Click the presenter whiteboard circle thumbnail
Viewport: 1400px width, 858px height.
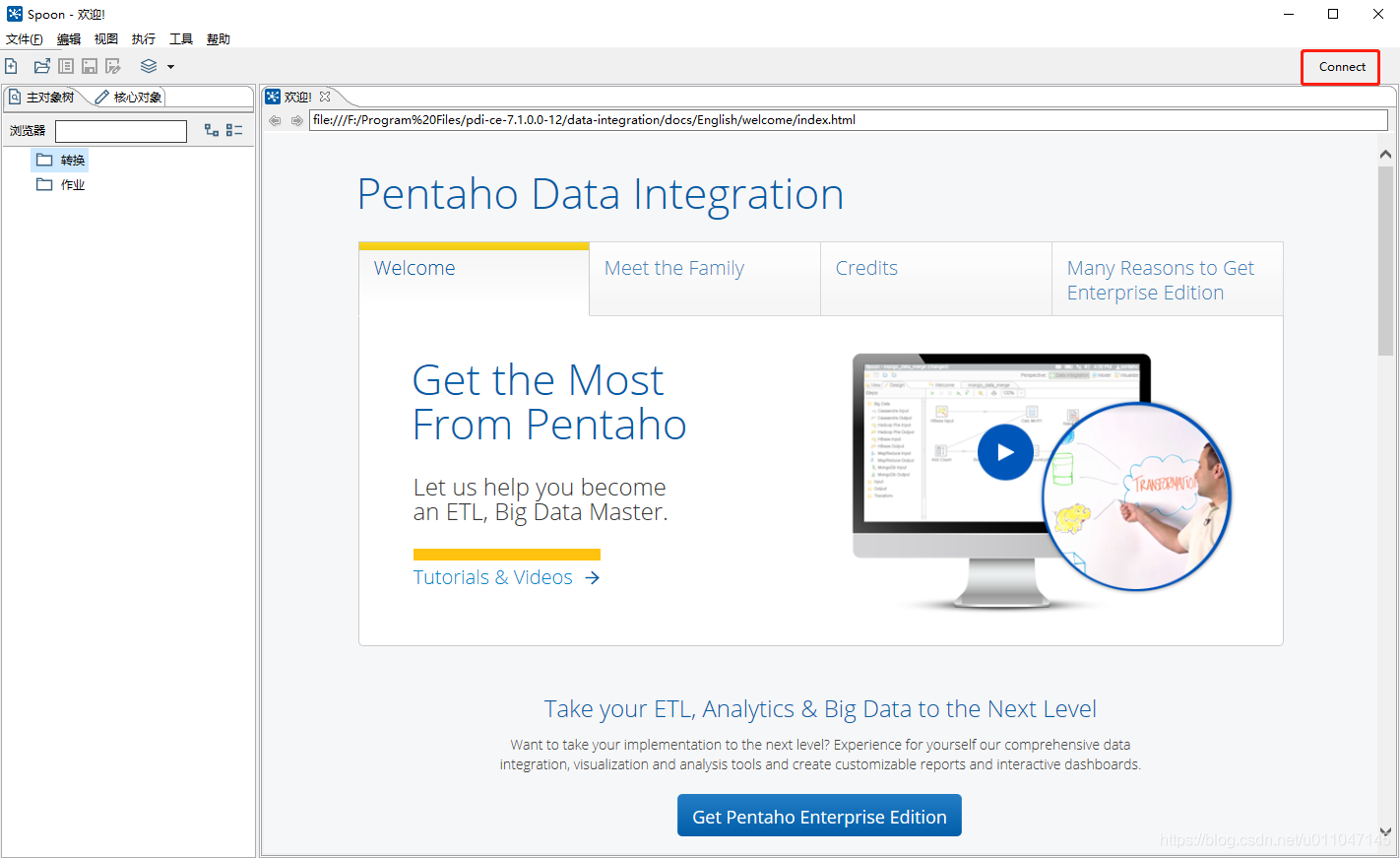coord(1137,496)
